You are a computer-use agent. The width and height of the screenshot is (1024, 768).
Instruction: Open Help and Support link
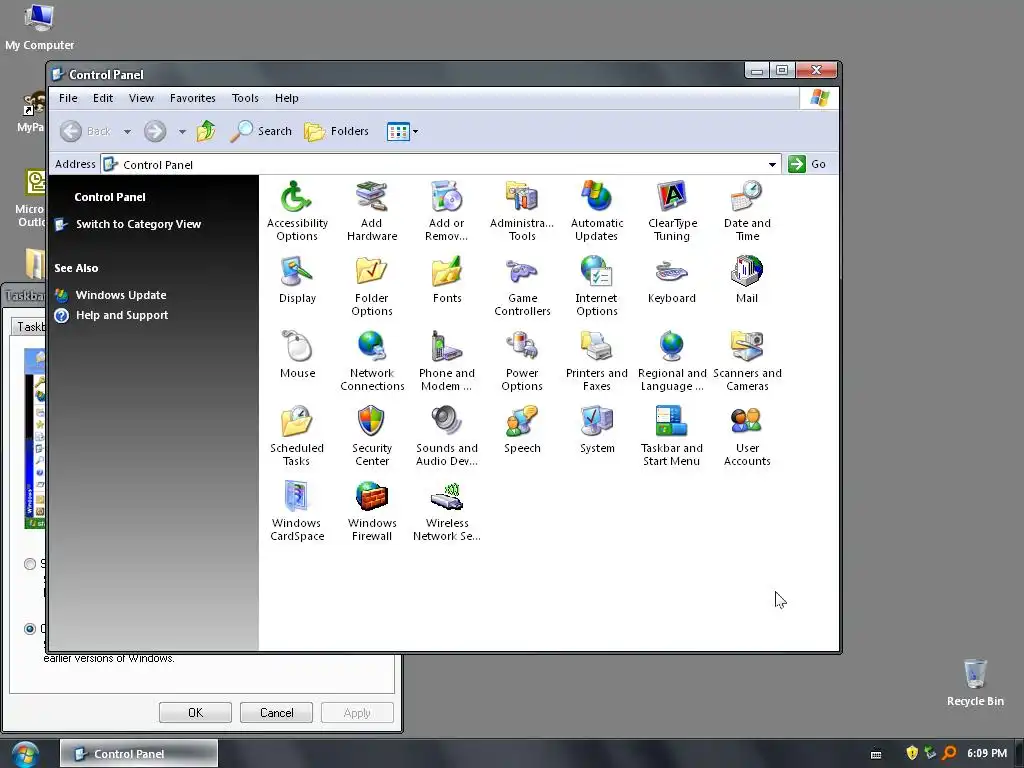[x=121, y=315]
